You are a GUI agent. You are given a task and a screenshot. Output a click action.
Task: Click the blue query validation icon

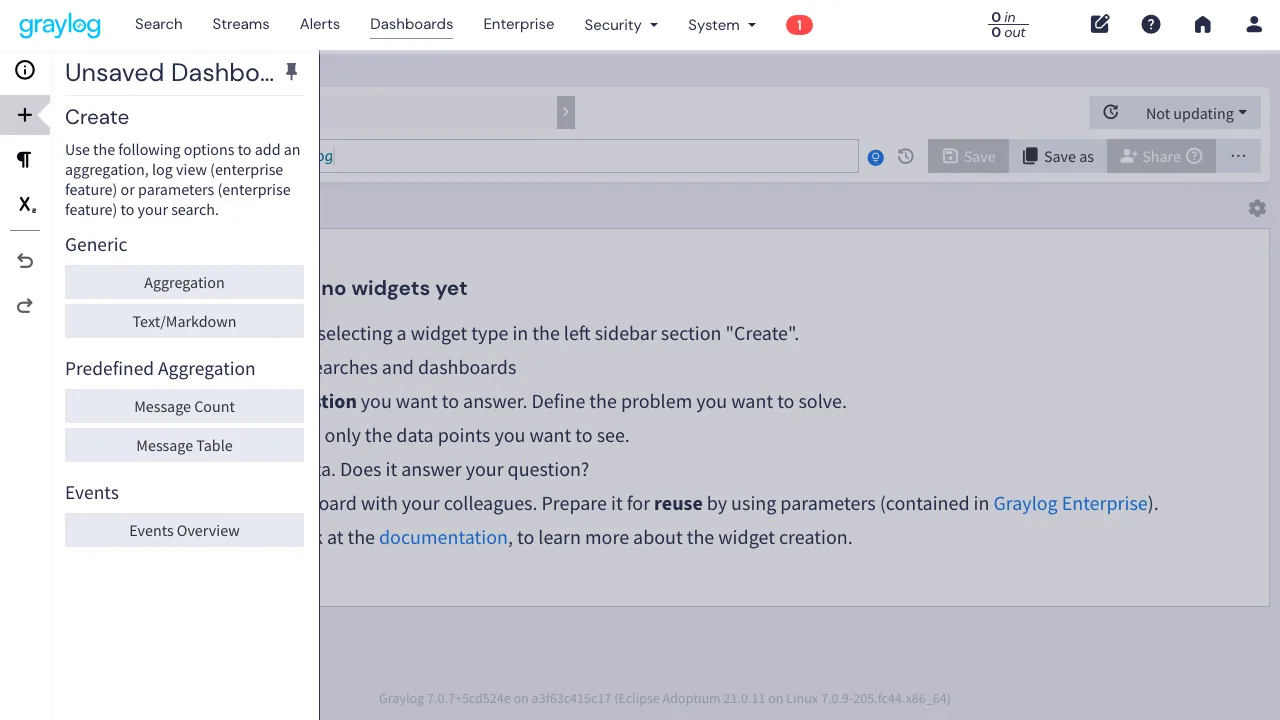pos(876,157)
